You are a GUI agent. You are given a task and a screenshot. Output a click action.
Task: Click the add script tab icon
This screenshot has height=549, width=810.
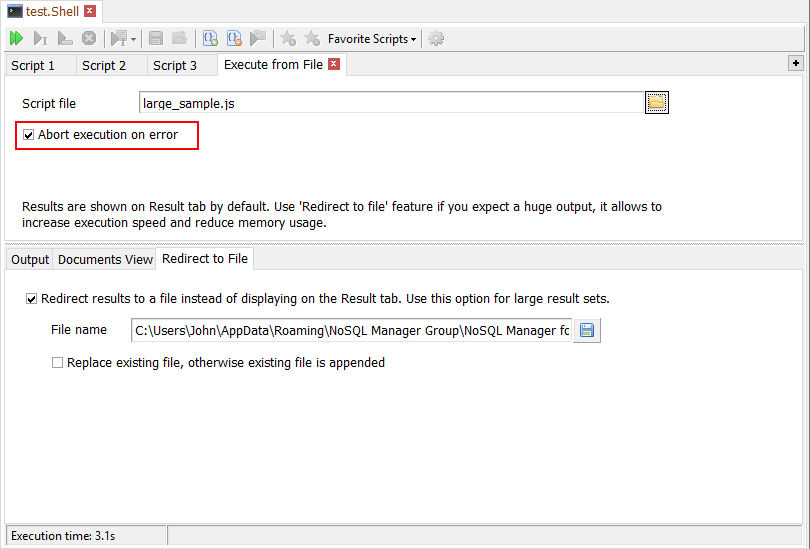coord(210,39)
